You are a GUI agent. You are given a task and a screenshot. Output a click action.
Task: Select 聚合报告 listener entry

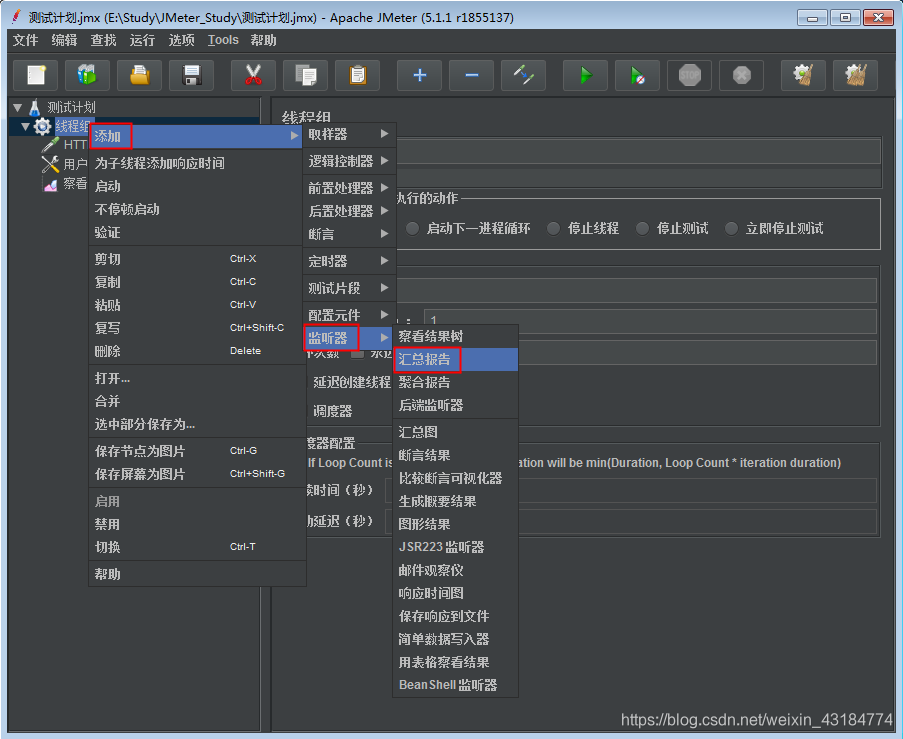(x=456, y=382)
